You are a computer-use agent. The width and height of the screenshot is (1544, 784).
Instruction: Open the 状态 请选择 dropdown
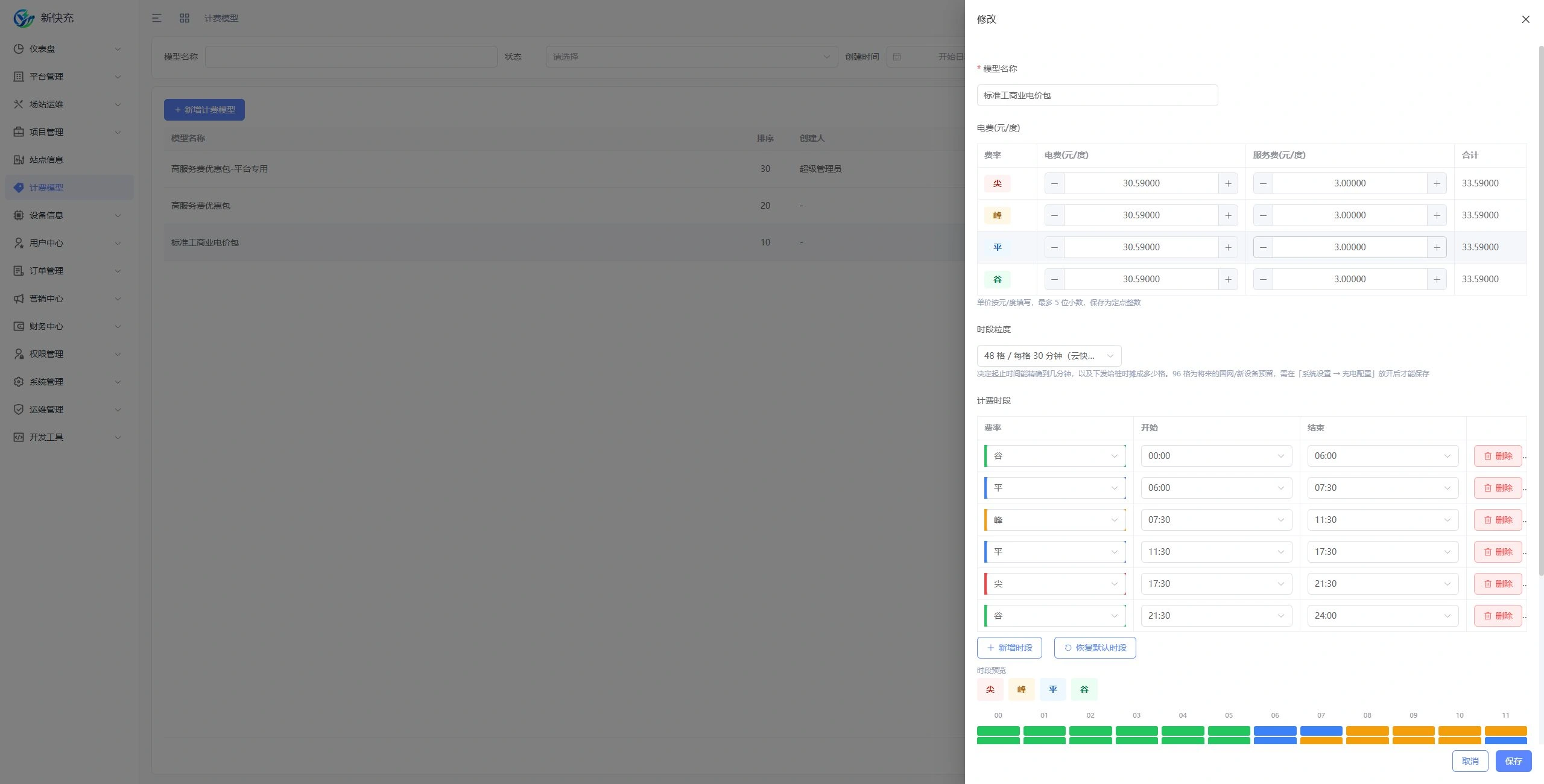(691, 57)
